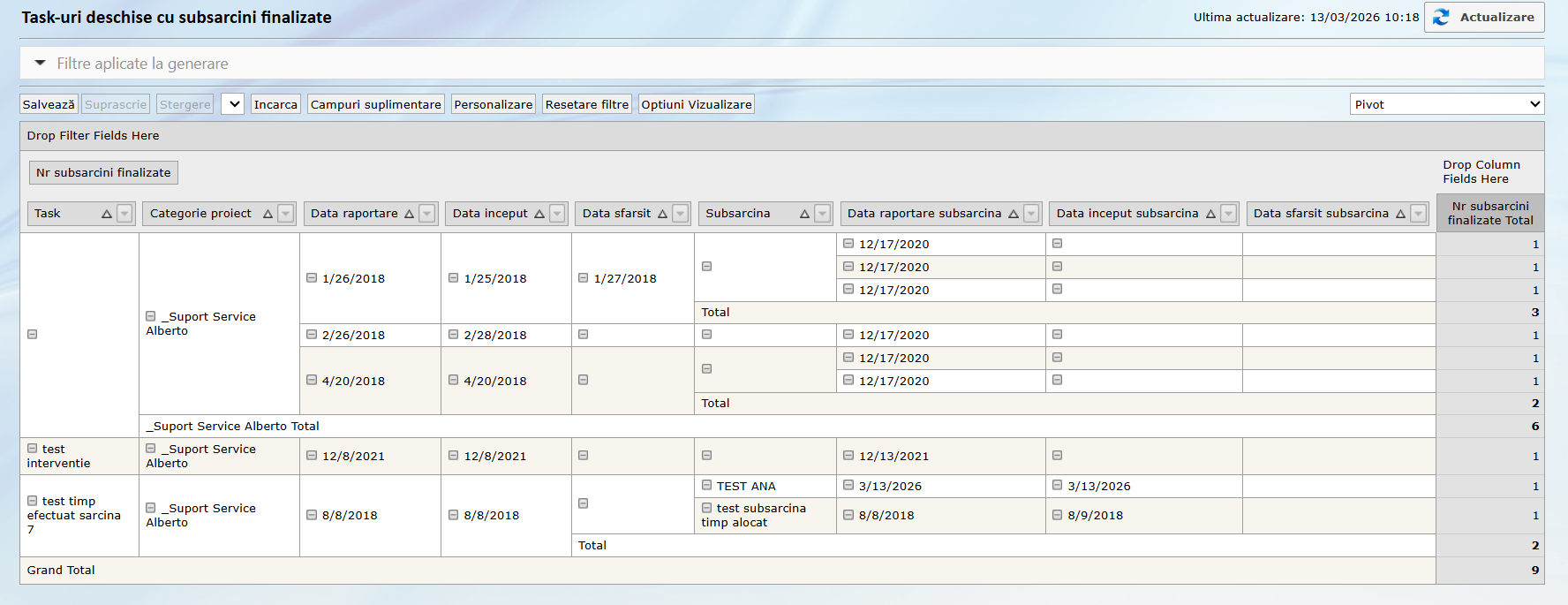Open filter icon in Categorie proiect header
Image resolution: width=1568 pixels, height=605 pixels.
pos(285,214)
